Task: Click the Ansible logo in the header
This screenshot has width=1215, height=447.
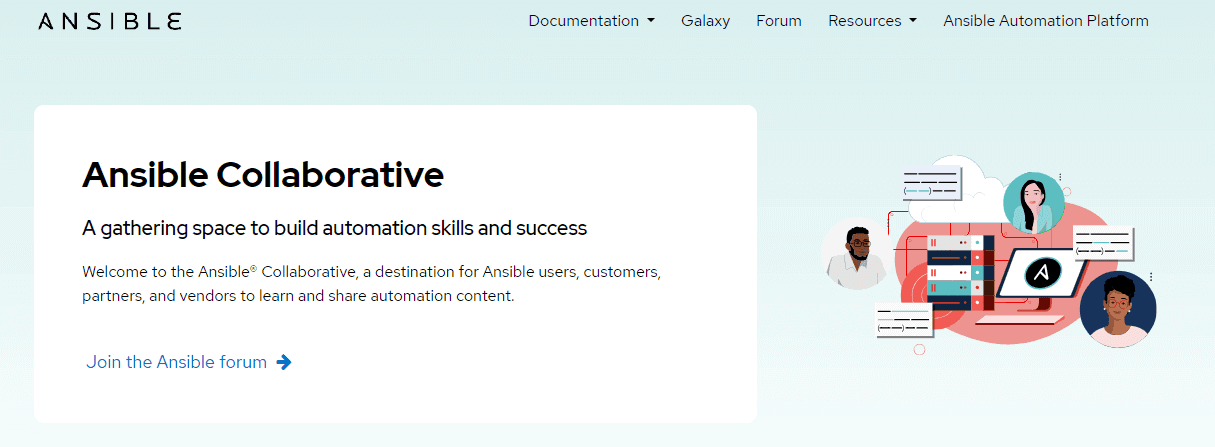Action: [110, 21]
